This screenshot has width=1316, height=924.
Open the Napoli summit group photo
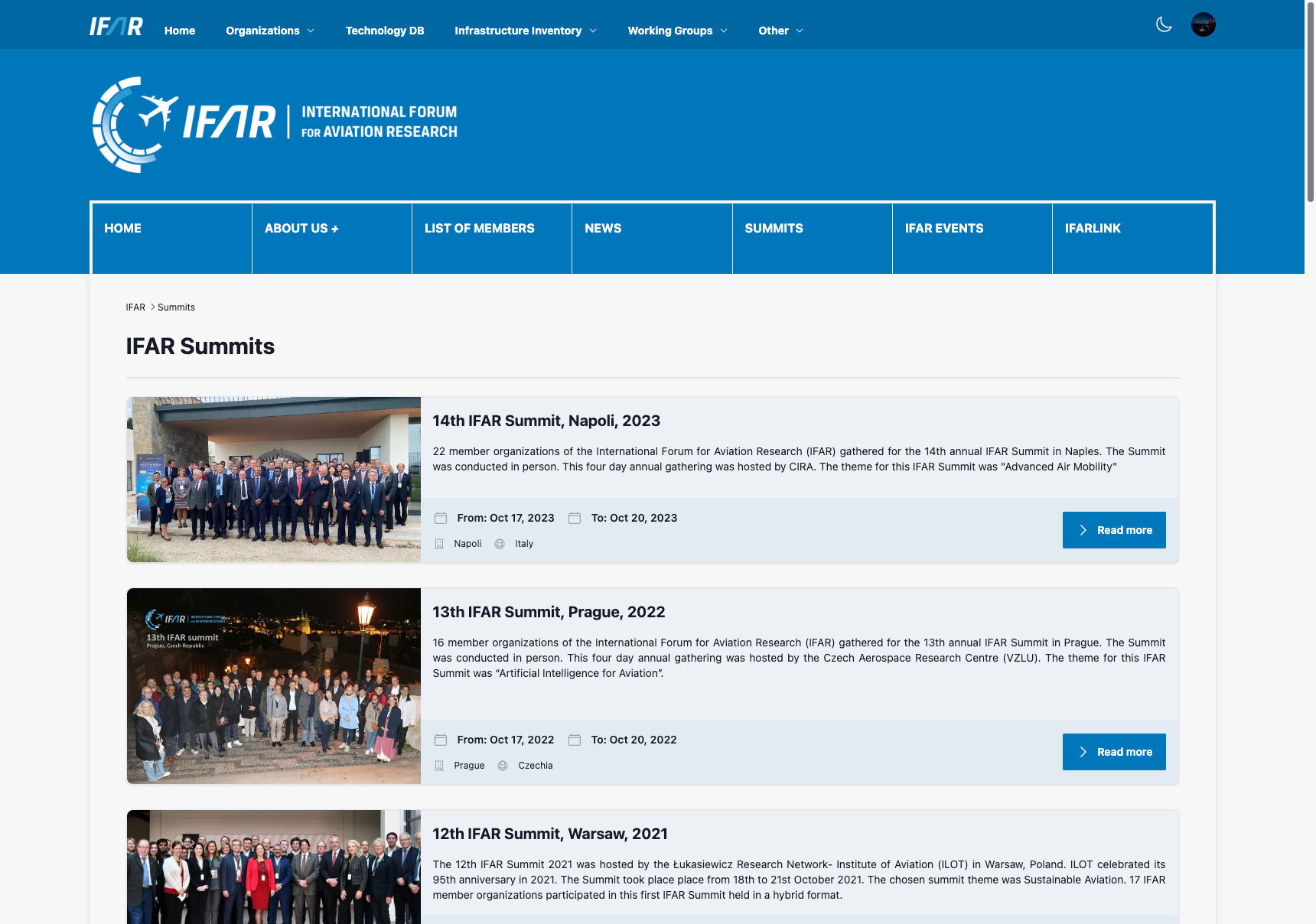click(274, 480)
